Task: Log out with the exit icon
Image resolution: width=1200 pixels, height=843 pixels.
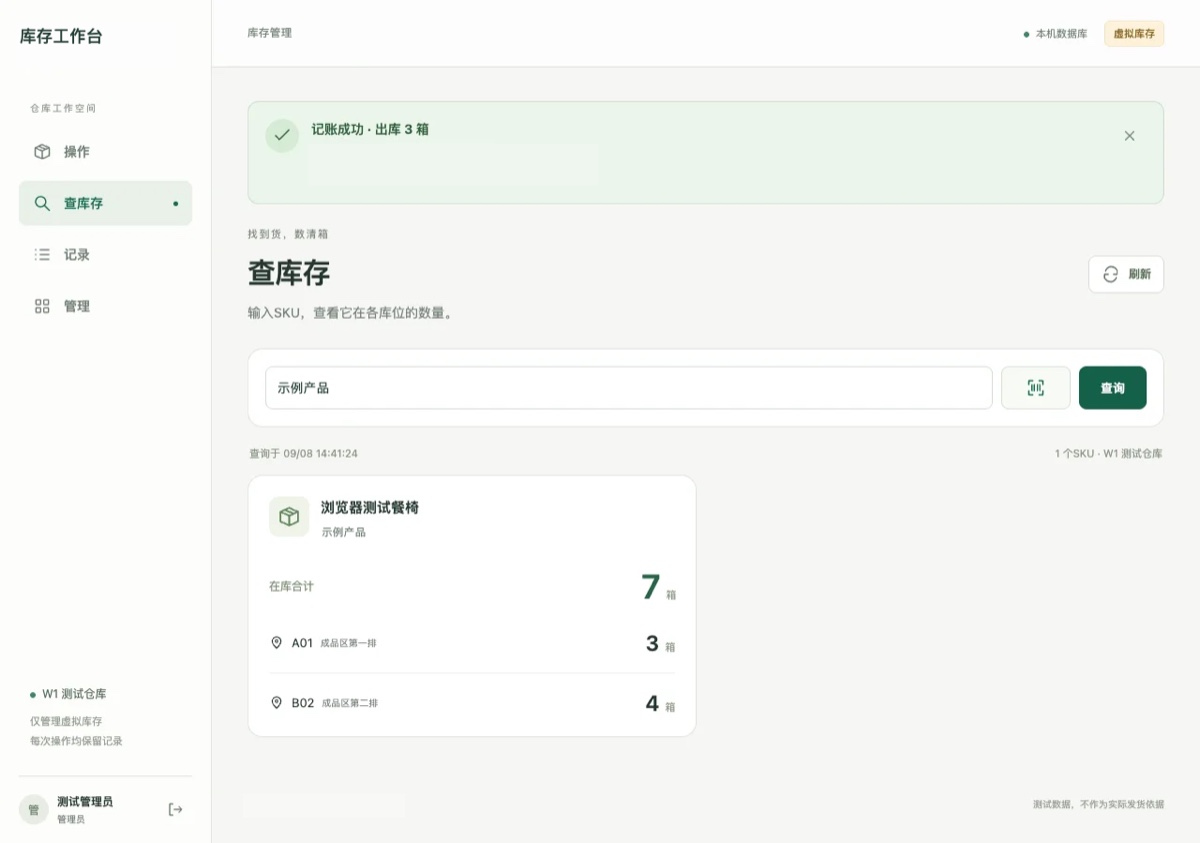Action: tap(175, 809)
